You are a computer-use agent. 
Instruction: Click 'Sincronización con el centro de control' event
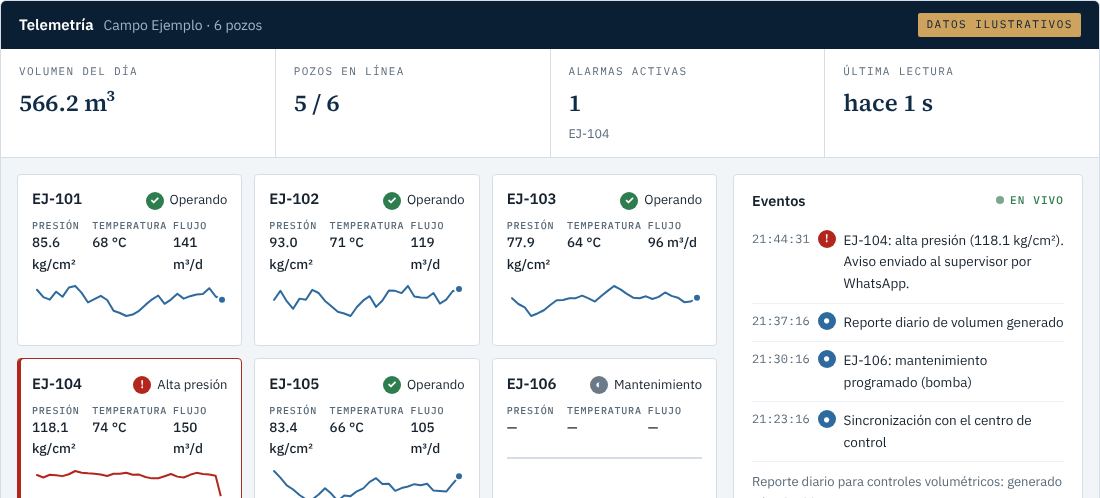937,431
